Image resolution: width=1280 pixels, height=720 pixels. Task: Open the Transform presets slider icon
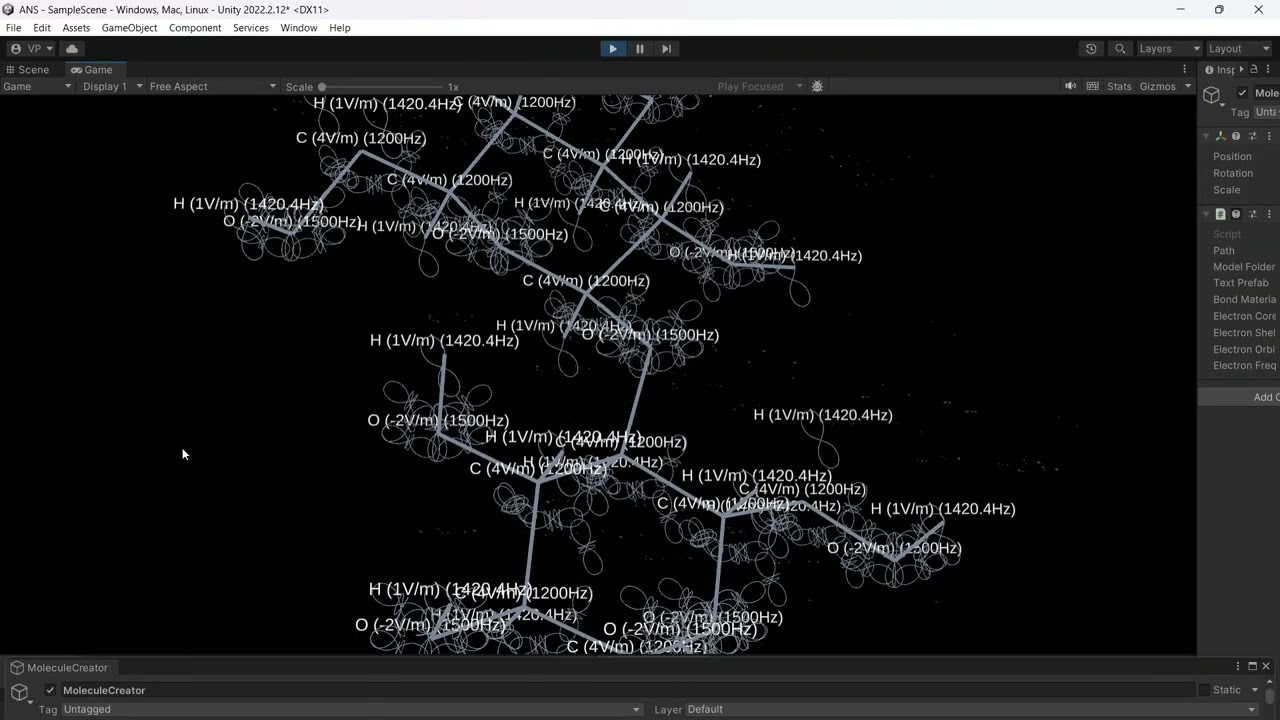point(1252,136)
